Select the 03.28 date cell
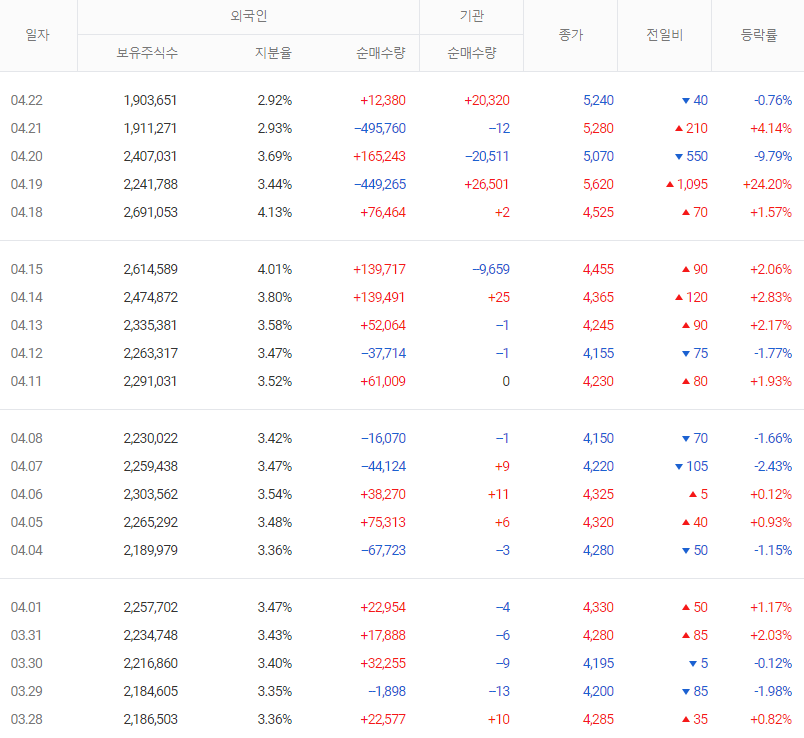Viewport: 804px width, 738px height. tap(27, 720)
